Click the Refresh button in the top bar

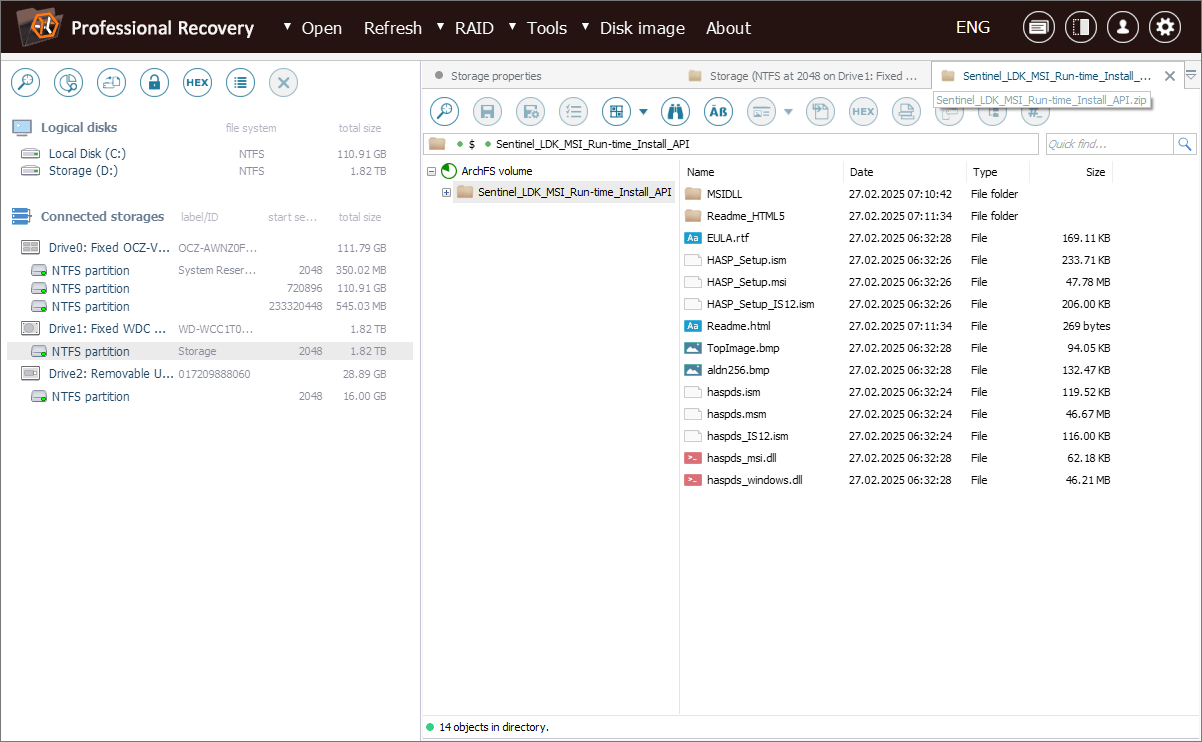[392, 28]
